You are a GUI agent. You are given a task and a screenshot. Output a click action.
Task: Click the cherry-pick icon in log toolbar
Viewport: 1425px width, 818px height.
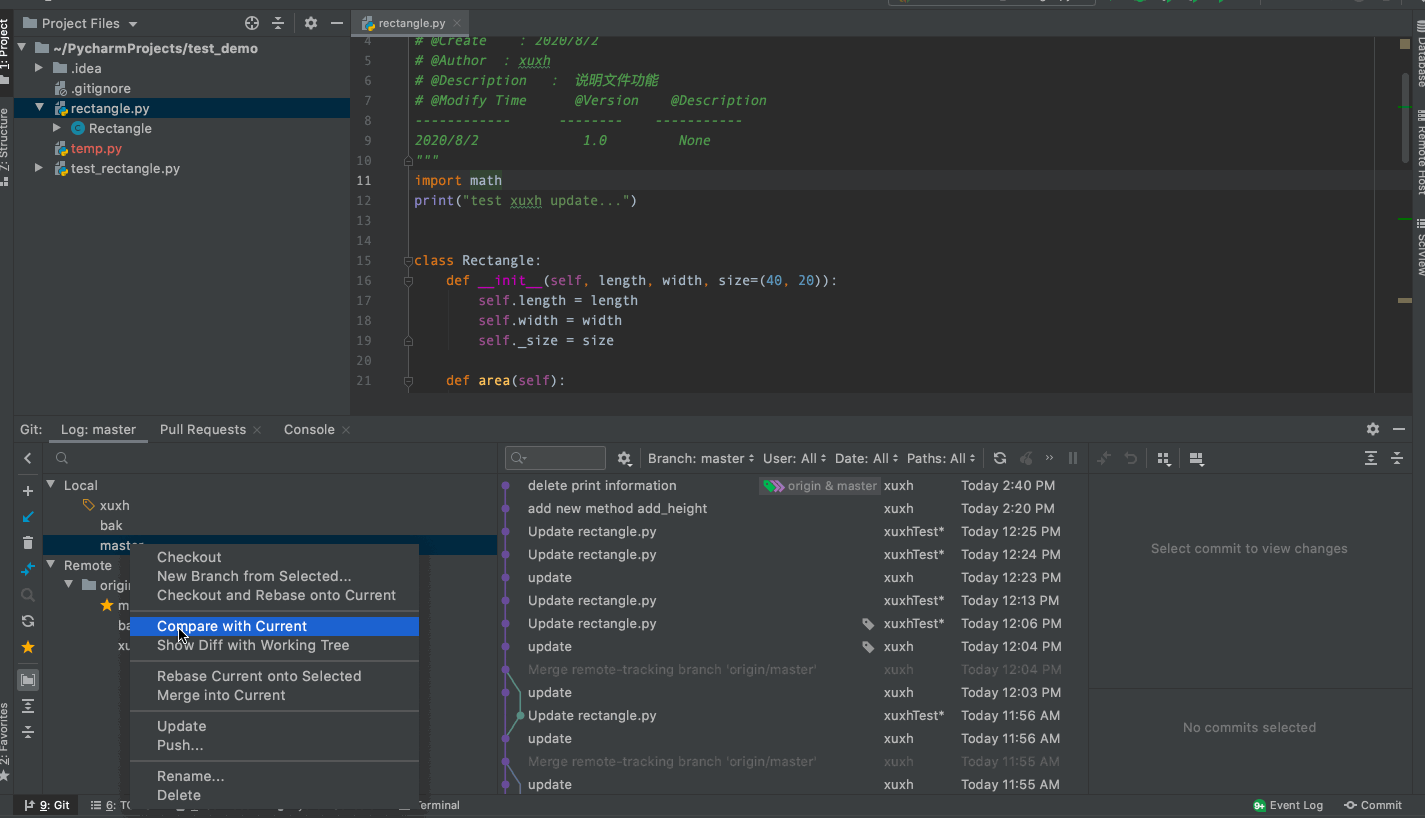(1026, 458)
